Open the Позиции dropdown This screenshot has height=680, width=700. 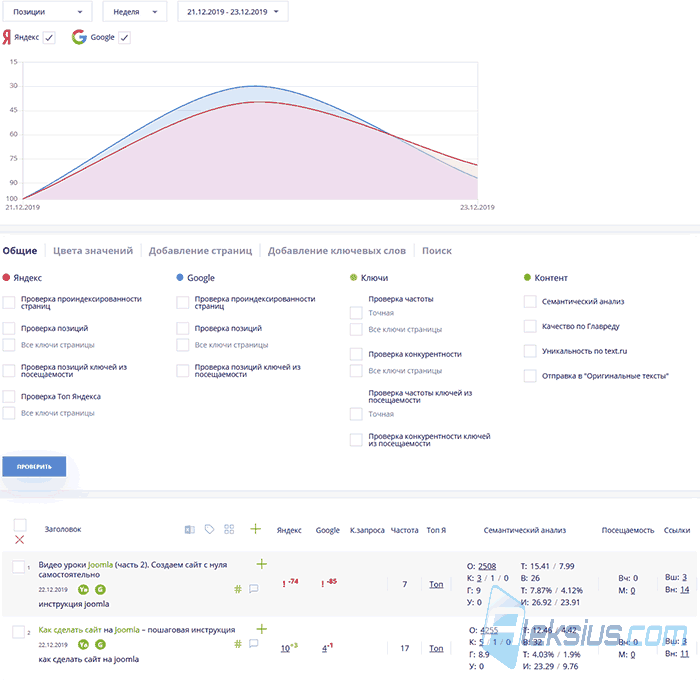(47, 12)
